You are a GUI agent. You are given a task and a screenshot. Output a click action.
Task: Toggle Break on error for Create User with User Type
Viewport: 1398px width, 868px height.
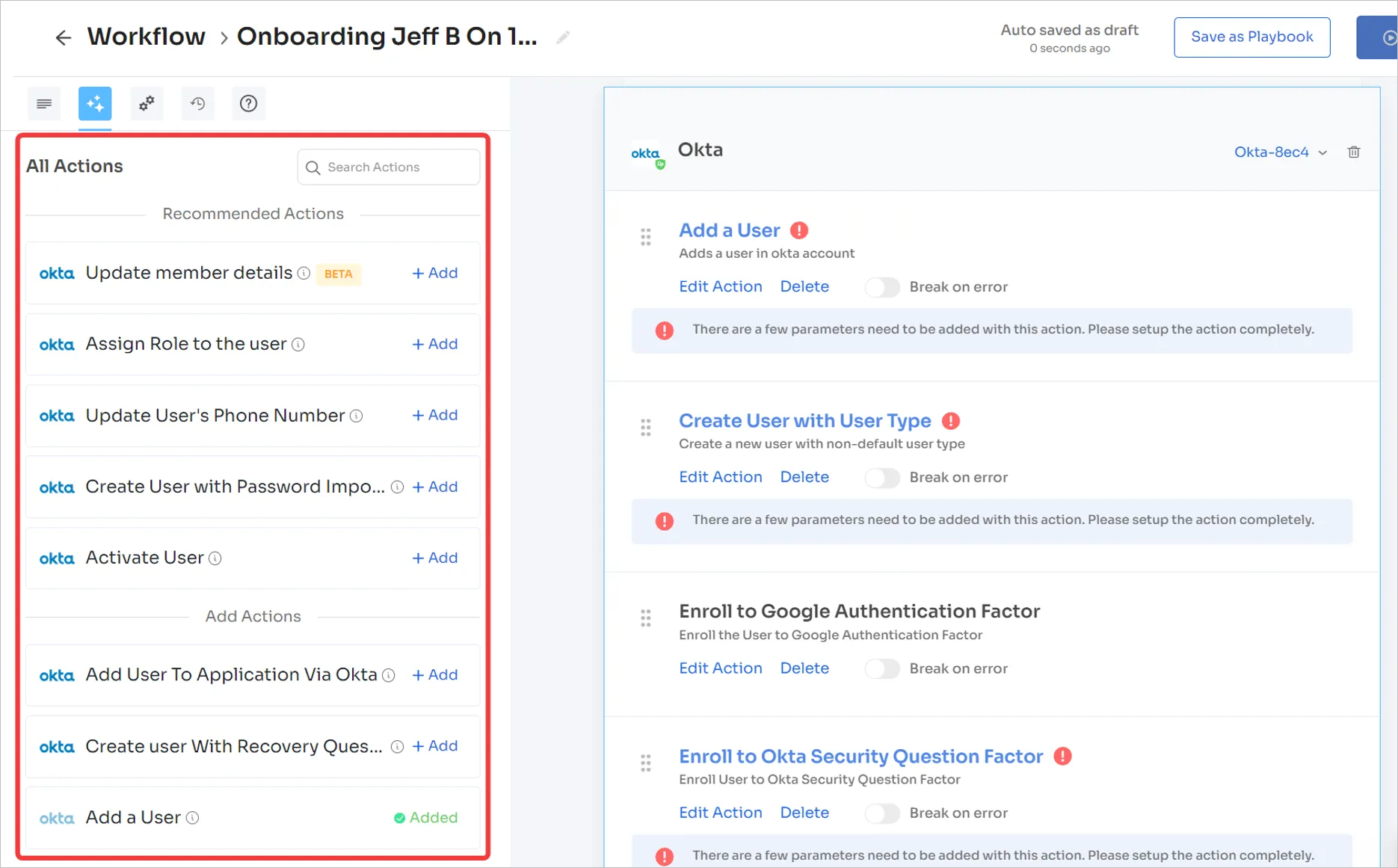tap(882, 478)
